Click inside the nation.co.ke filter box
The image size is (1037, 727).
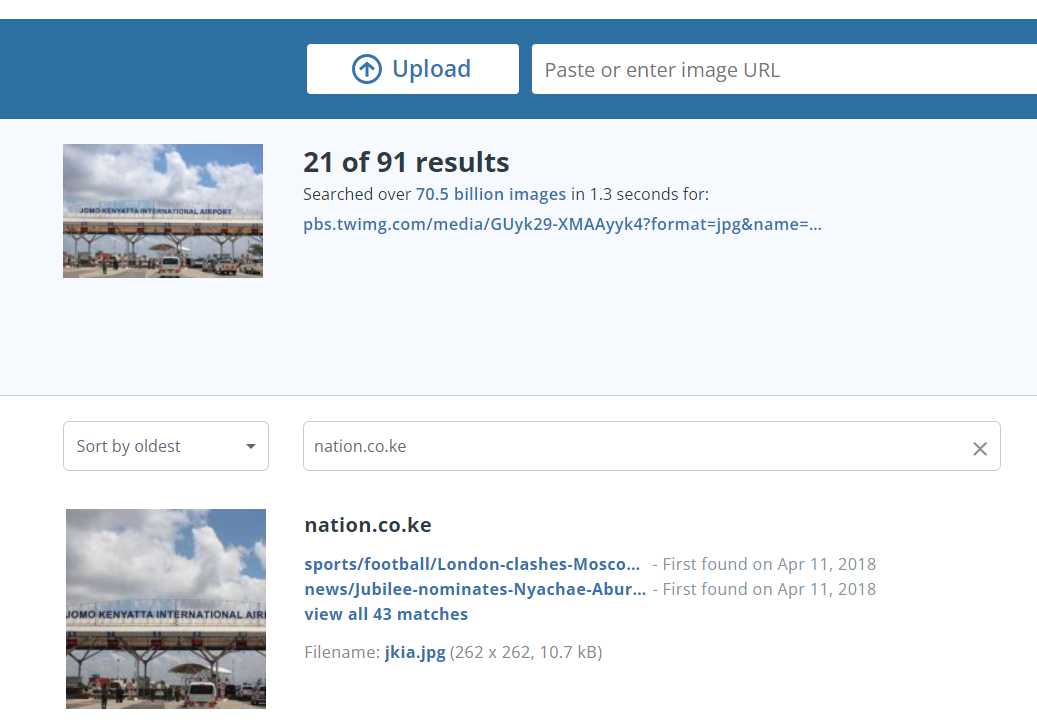click(630, 446)
